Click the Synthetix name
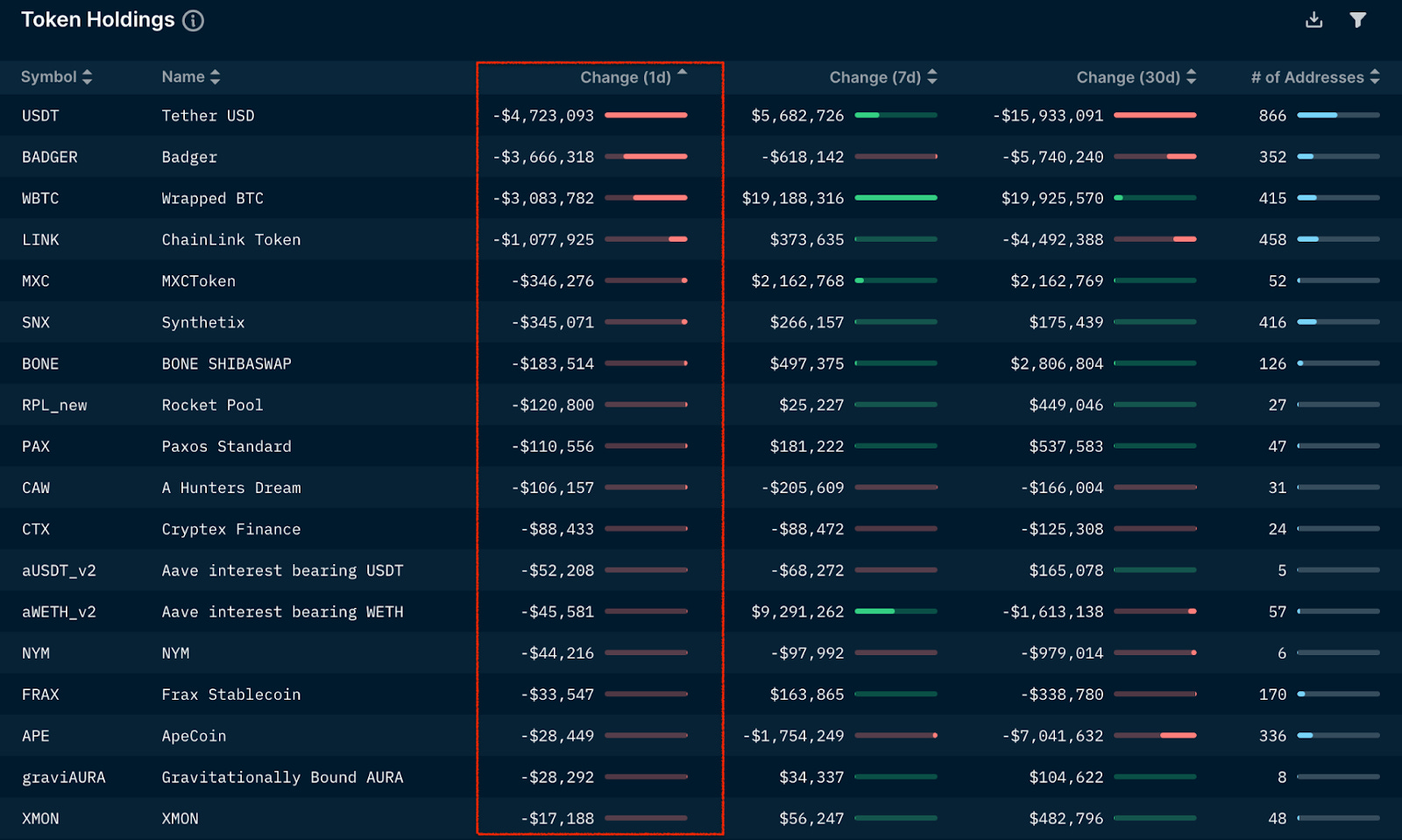 click(x=203, y=322)
